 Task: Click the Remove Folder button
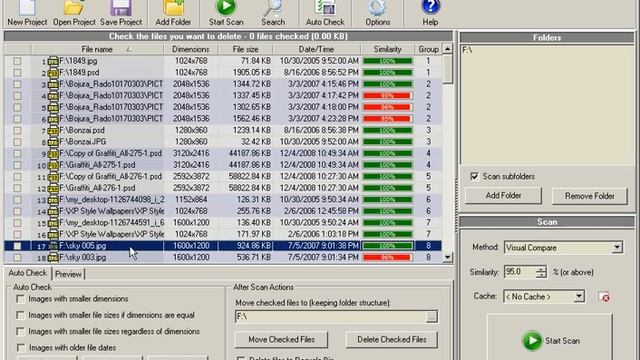pyautogui.click(x=589, y=196)
